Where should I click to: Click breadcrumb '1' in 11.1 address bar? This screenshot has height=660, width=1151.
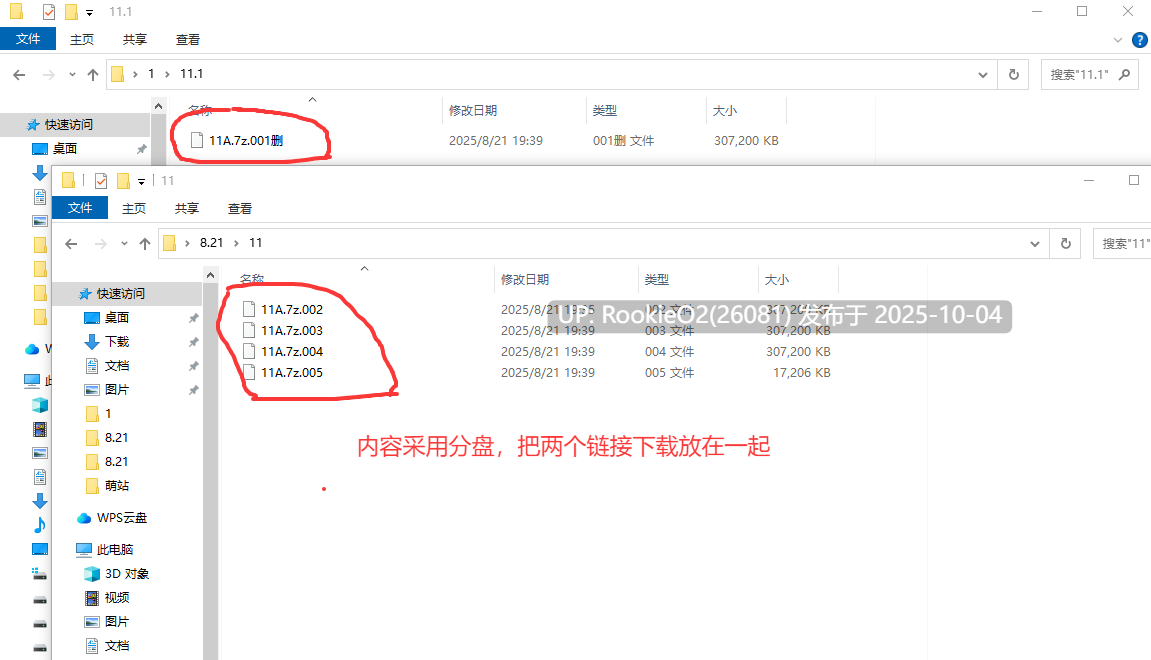click(151, 74)
